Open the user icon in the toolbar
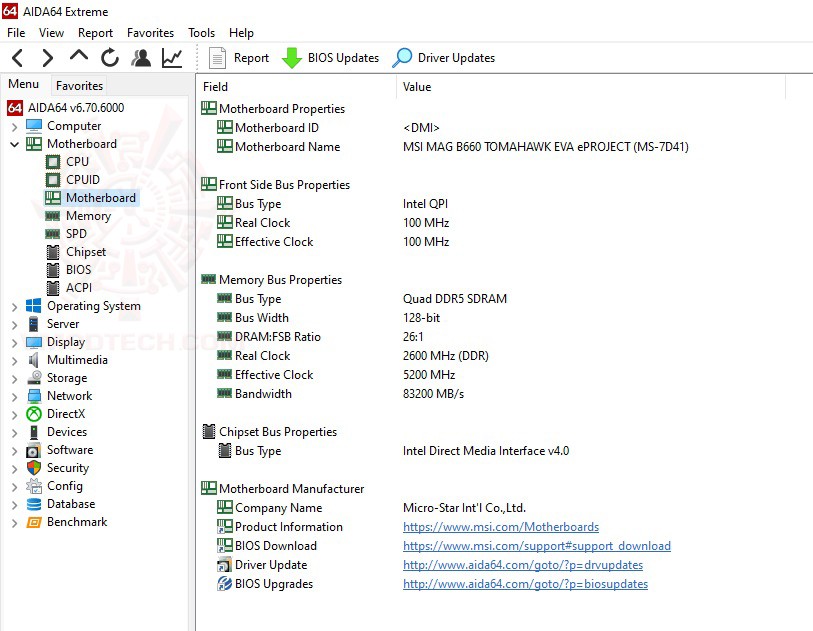This screenshot has width=813, height=631. point(141,58)
